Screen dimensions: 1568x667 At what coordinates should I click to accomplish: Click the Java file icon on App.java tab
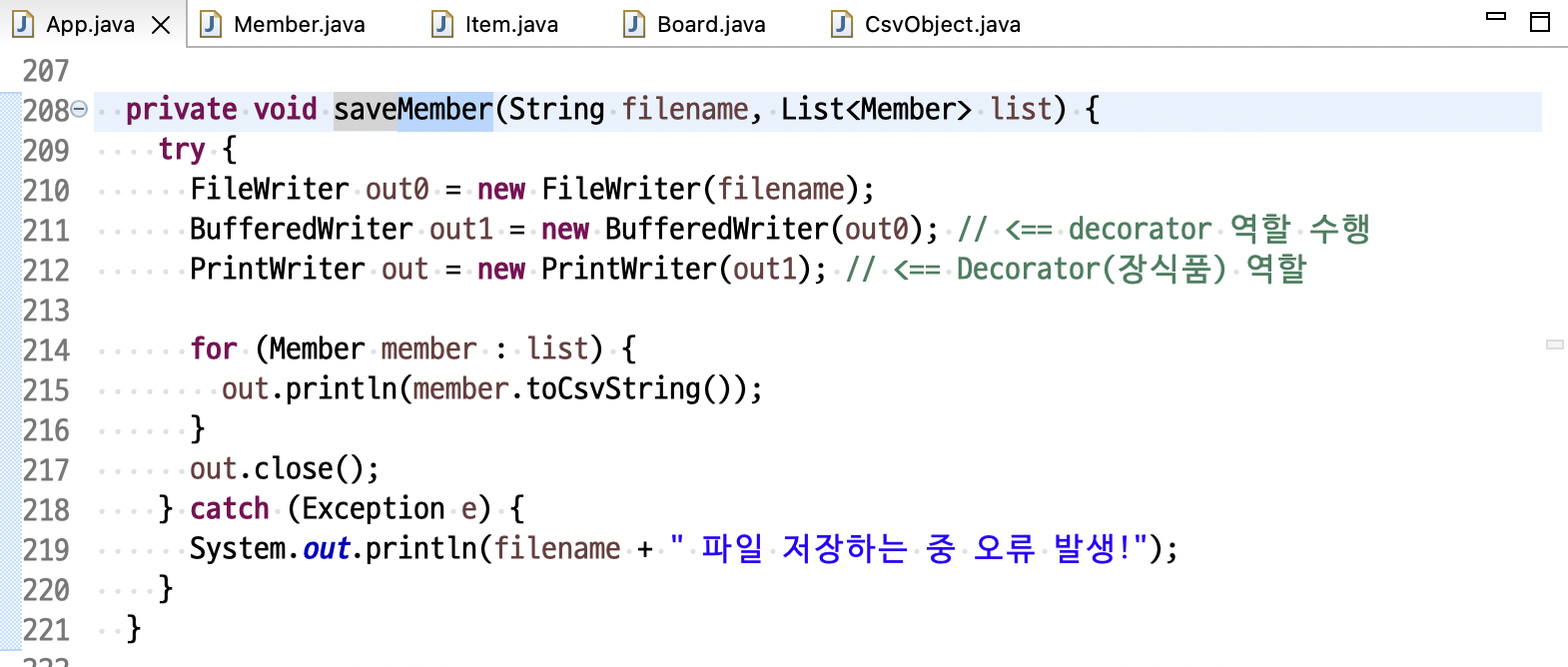(23, 24)
